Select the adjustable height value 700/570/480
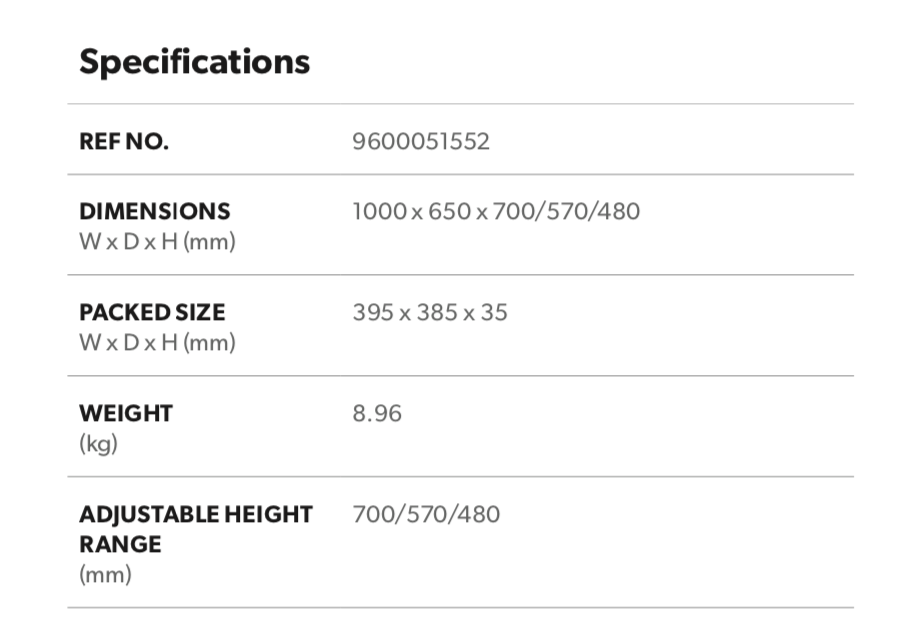The height and width of the screenshot is (640, 904). pyautogui.click(x=426, y=514)
